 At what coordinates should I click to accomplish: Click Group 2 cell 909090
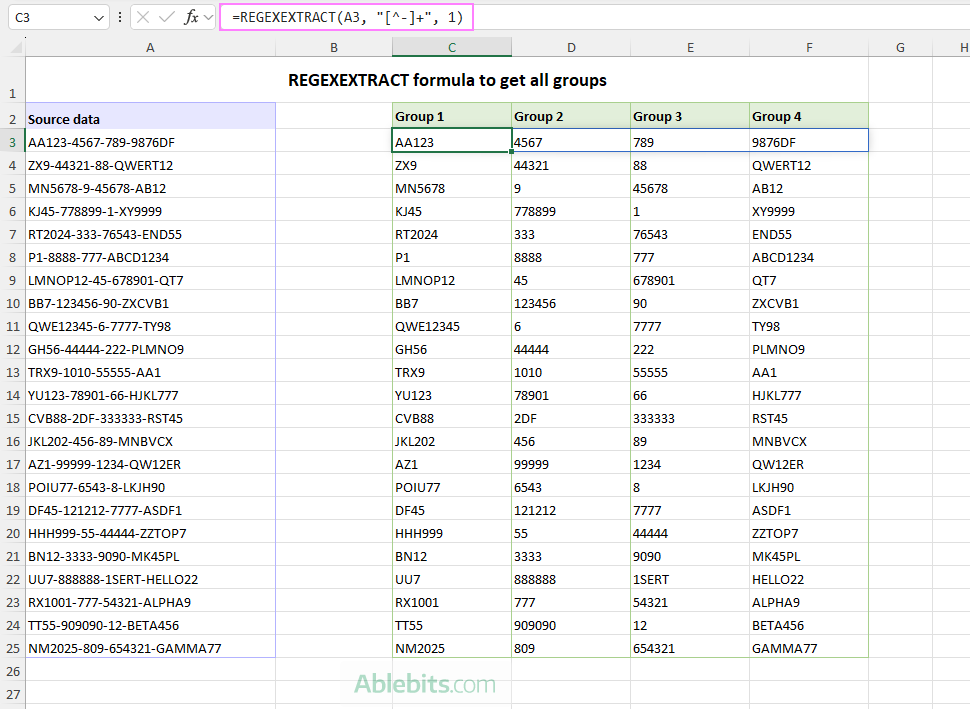(x=571, y=625)
